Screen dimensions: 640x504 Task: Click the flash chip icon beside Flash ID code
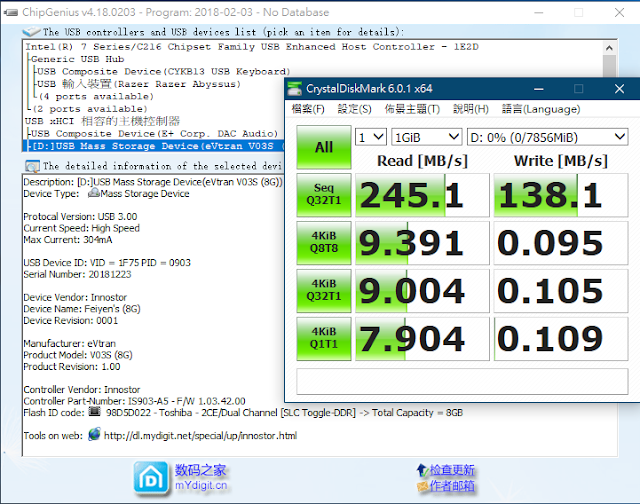click(94, 412)
